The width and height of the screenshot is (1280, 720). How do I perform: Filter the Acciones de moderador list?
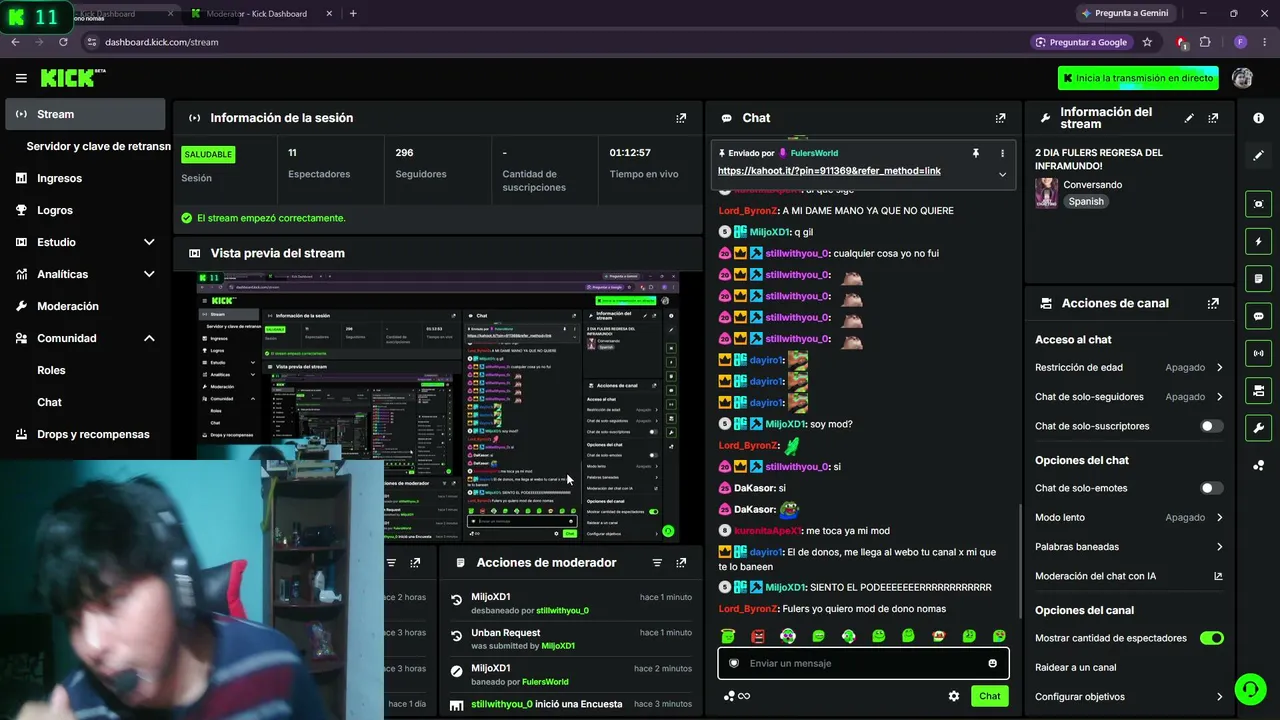(657, 563)
